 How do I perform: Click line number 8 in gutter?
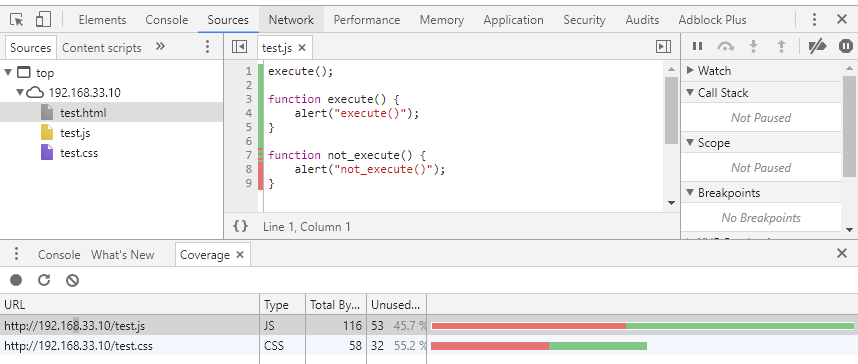click(x=248, y=169)
